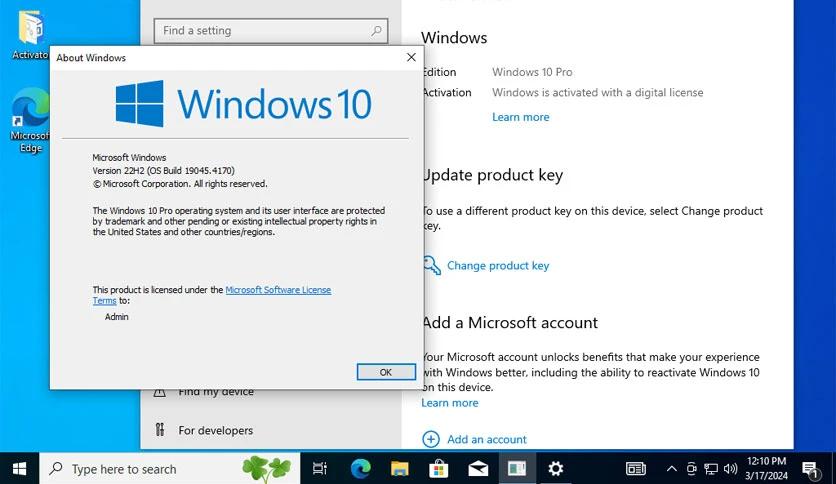Open the Microsoft Edge desktop shortcut
The height and width of the screenshot is (484, 836).
coord(30,120)
